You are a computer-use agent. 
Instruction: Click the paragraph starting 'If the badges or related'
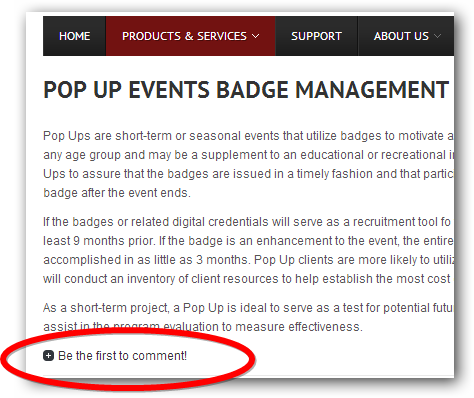point(248,250)
